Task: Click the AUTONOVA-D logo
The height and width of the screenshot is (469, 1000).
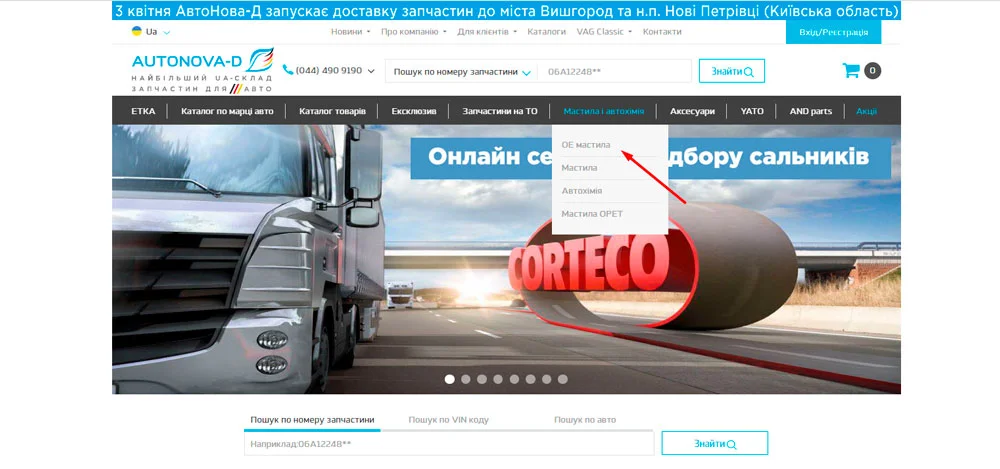Action: pos(201,70)
